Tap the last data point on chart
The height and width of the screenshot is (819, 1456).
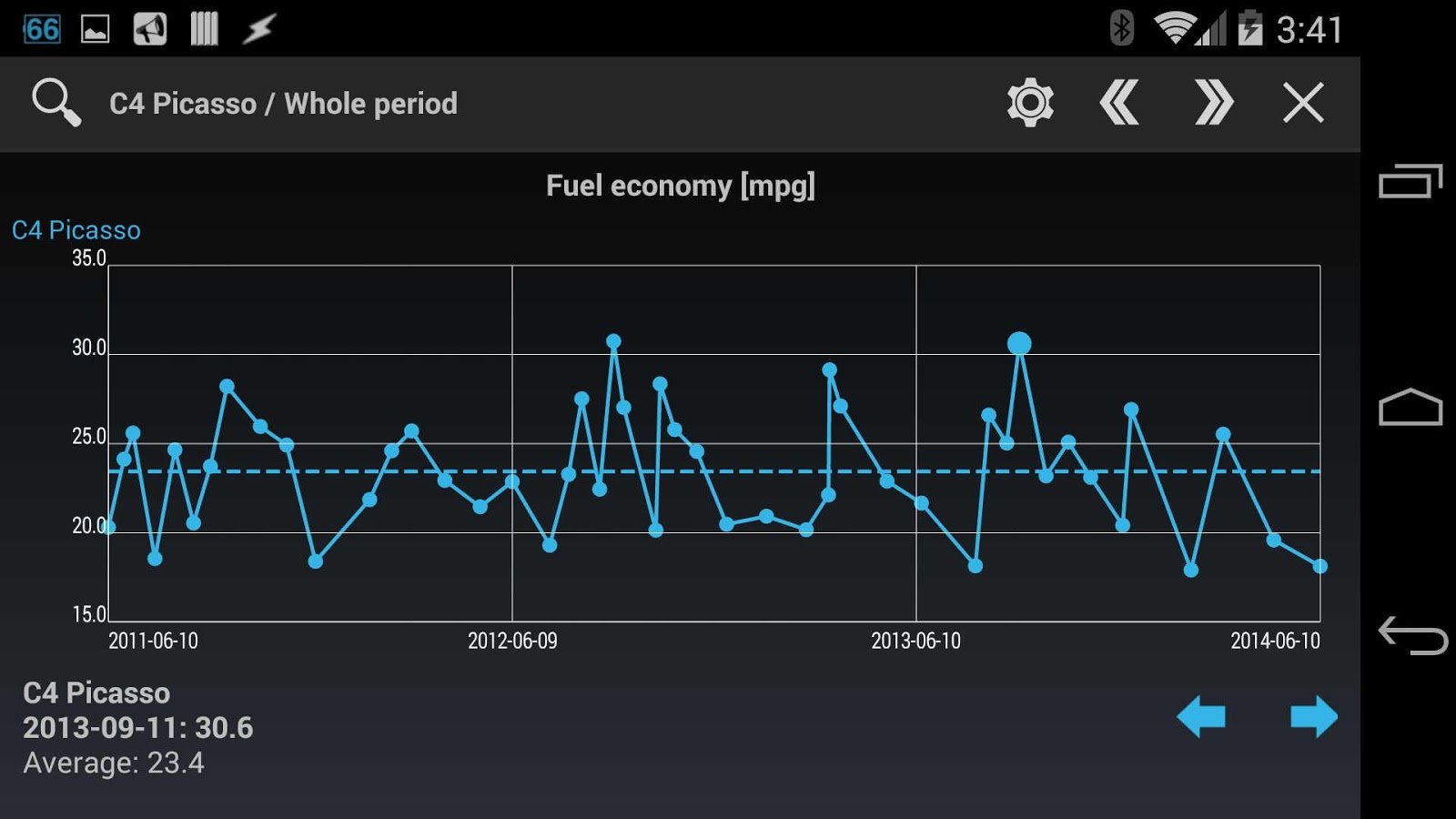click(x=1319, y=566)
